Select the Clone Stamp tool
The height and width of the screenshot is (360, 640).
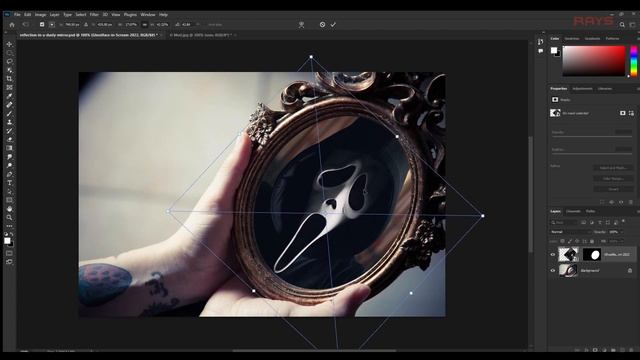(x=9, y=122)
